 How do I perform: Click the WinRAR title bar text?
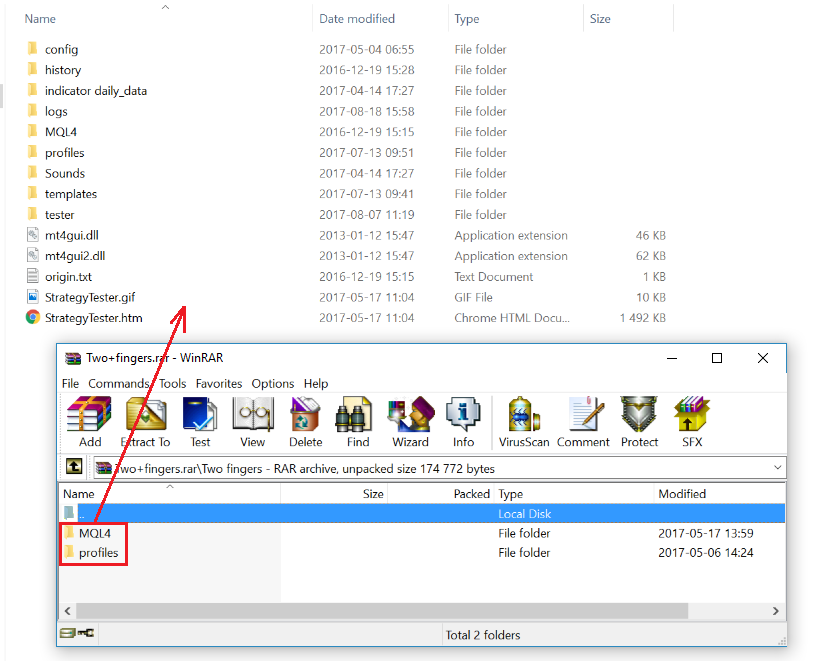click(154, 358)
